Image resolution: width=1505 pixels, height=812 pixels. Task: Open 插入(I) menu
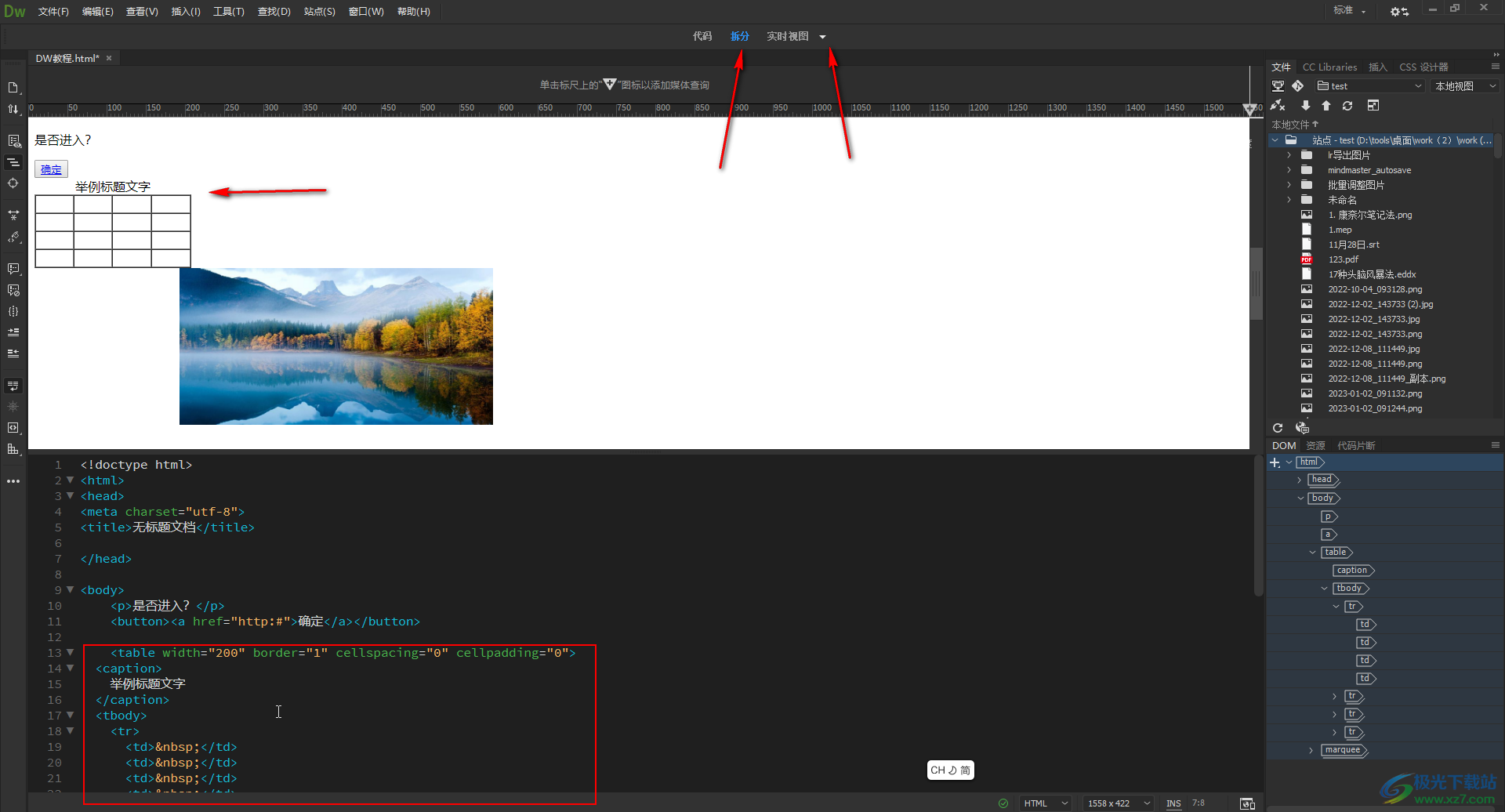[x=186, y=12]
